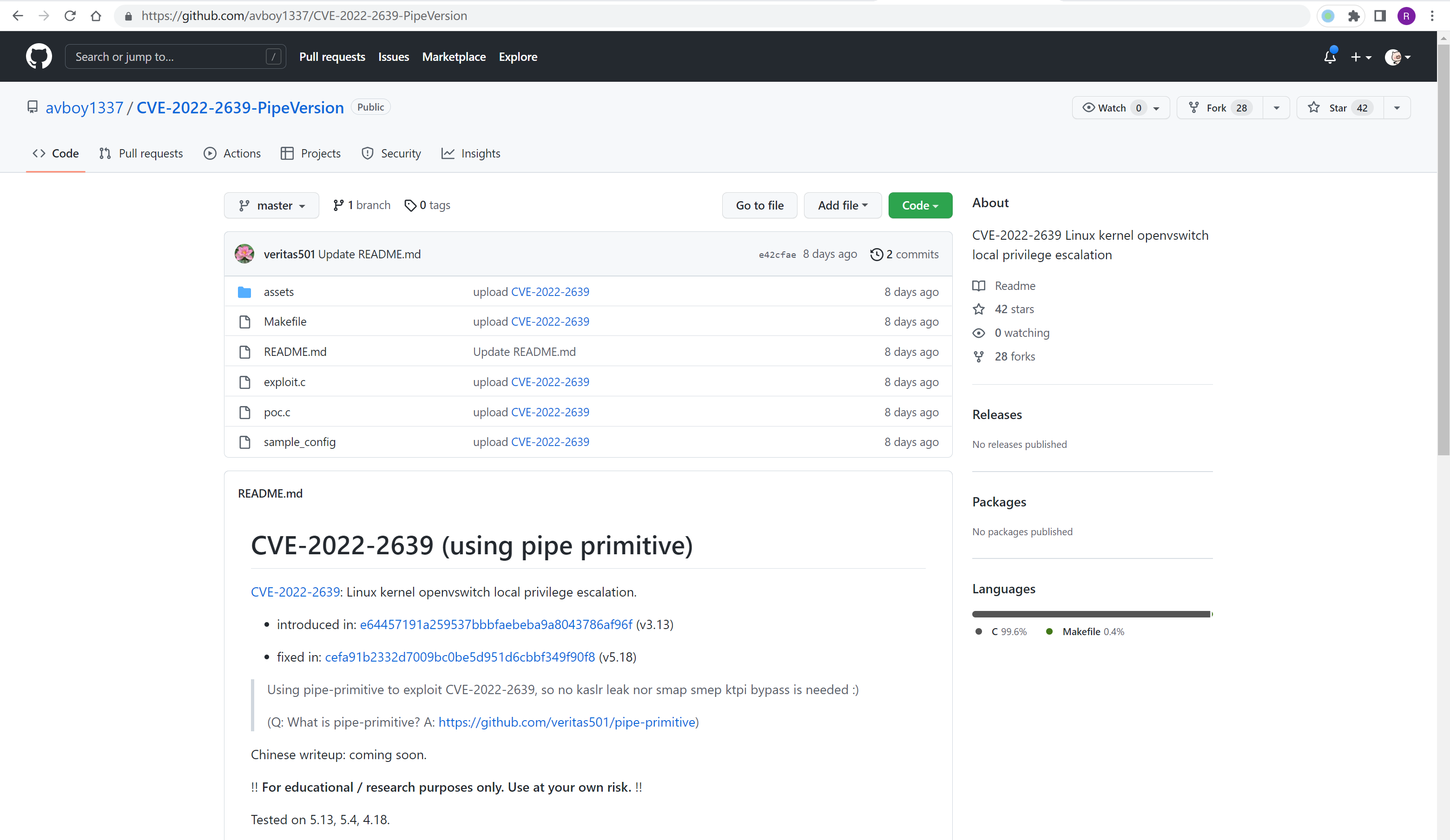Viewport: 1450px width, 840px height.
Task: Expand the Add file menu
Action: [x=842, y=205]
